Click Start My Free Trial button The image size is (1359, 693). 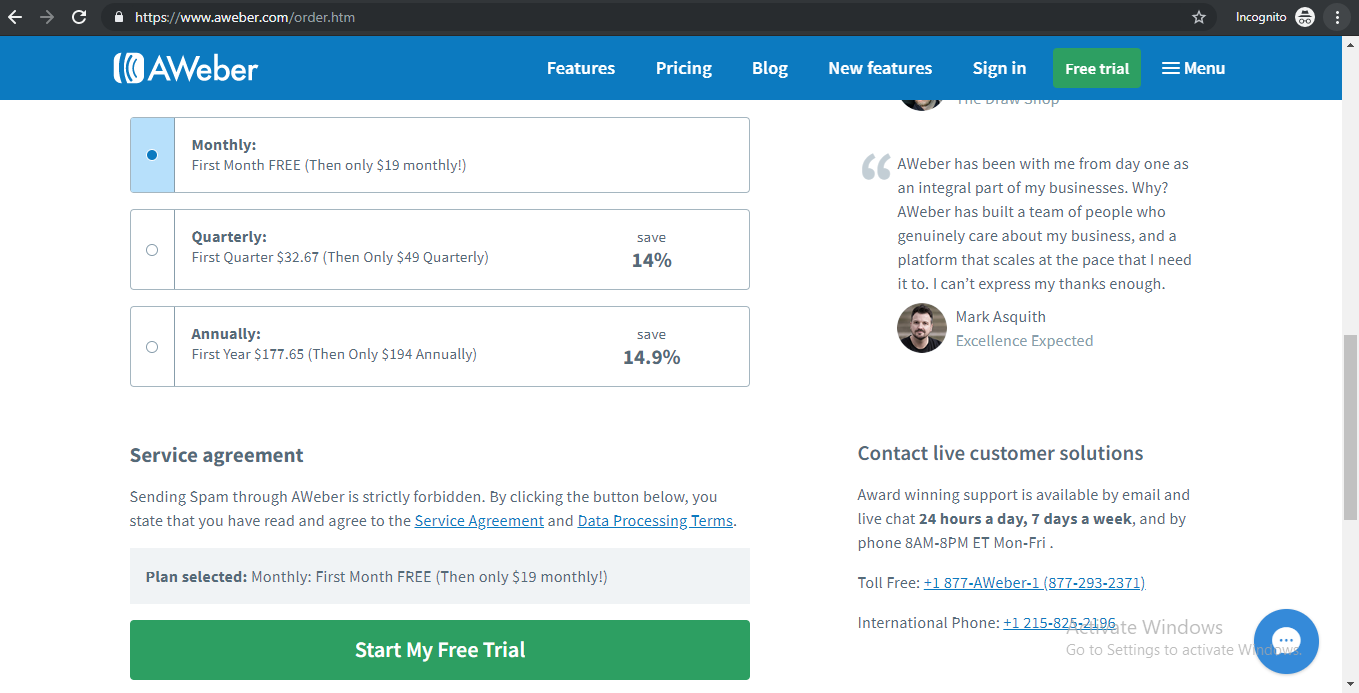click(x=440, y=650)
